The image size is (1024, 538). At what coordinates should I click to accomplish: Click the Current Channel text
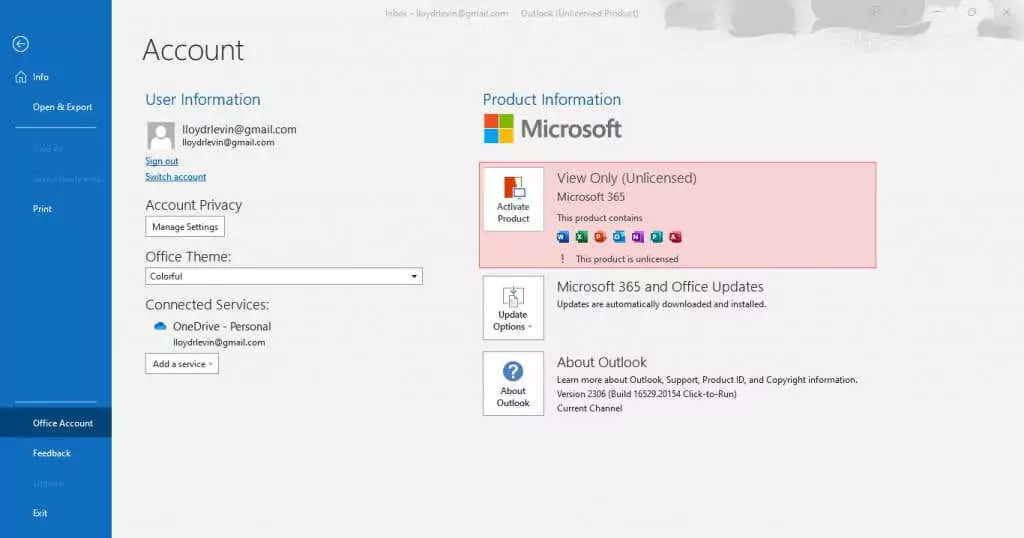589,408
